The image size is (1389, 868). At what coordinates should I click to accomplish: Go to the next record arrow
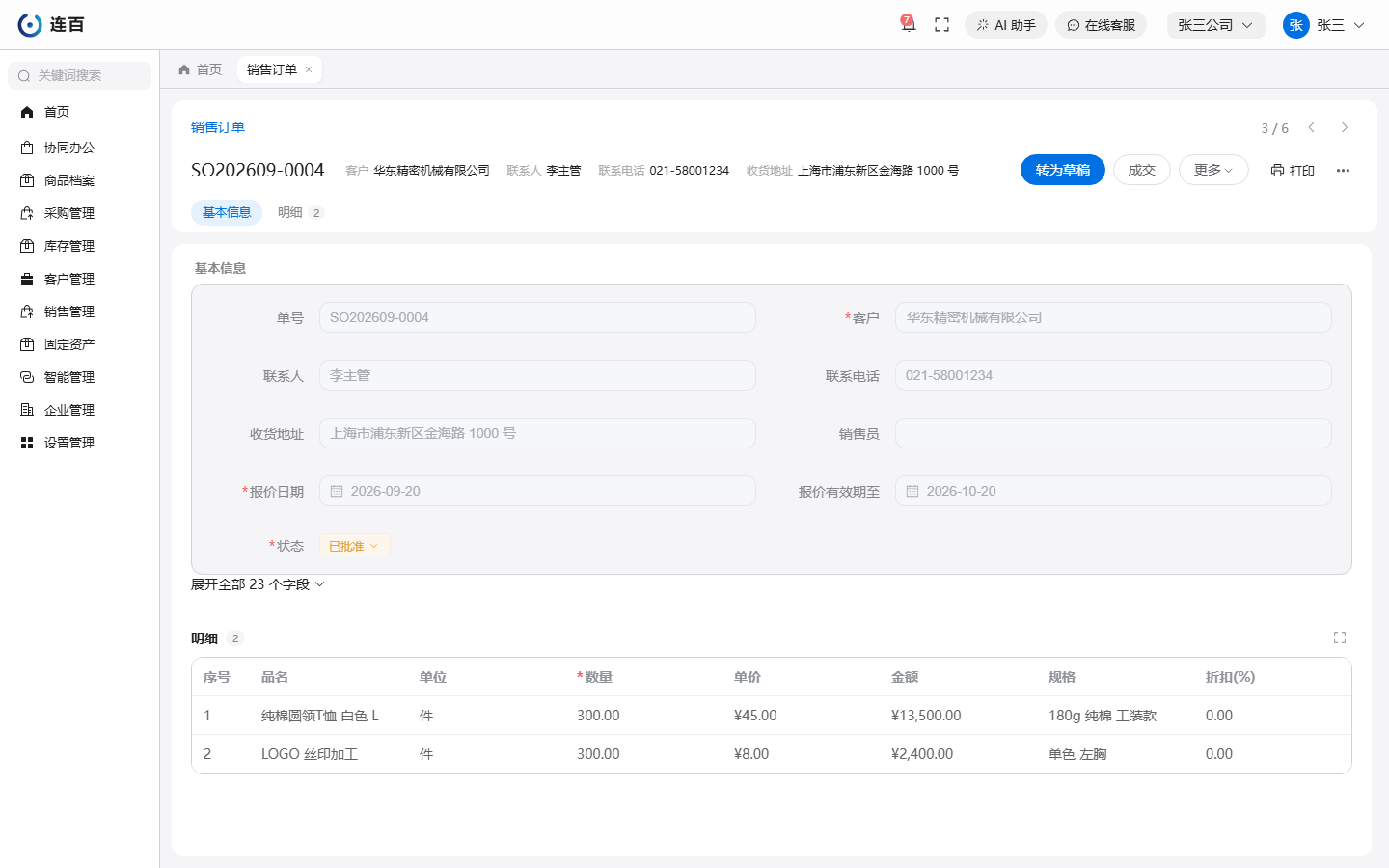click(1345, 127)
